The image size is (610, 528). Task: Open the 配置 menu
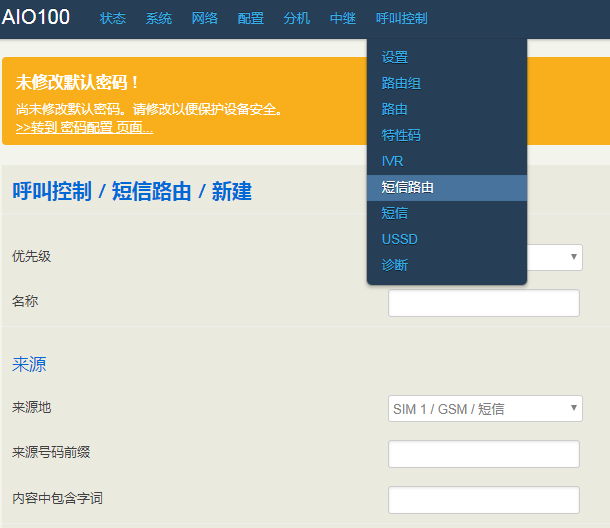point(251,18)
